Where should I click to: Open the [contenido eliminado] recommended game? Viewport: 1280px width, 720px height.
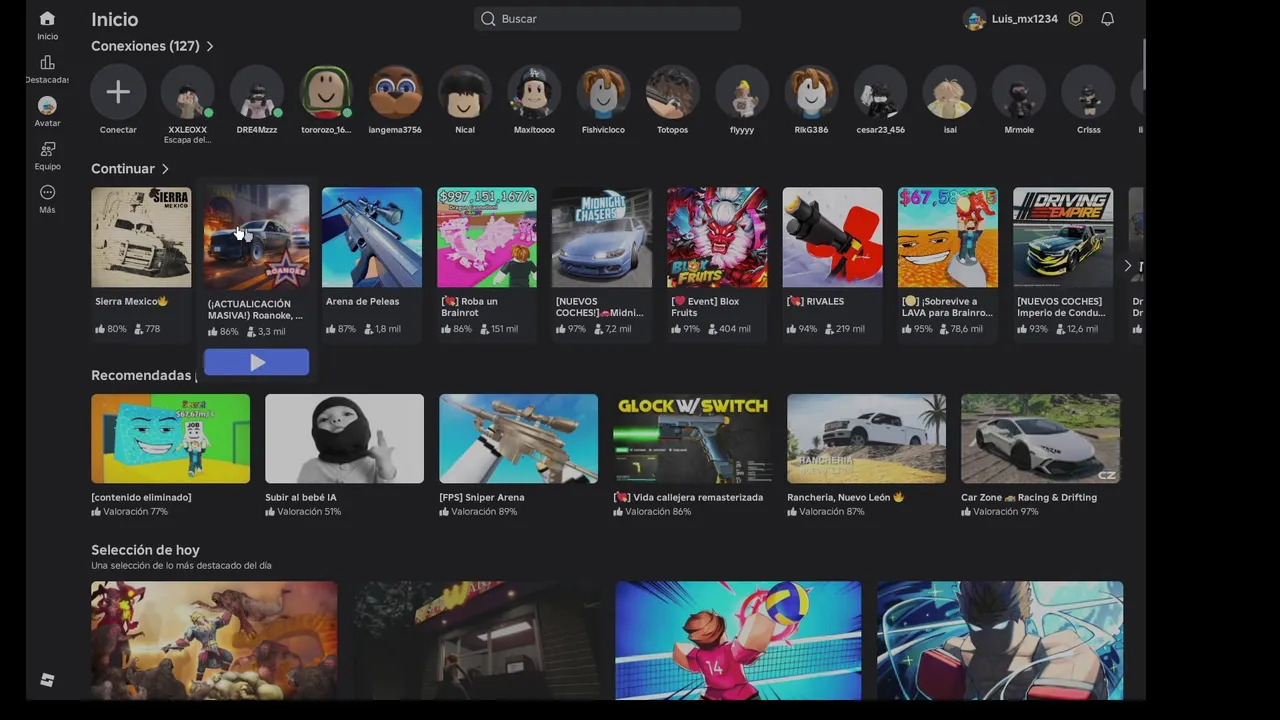point(170,439)
